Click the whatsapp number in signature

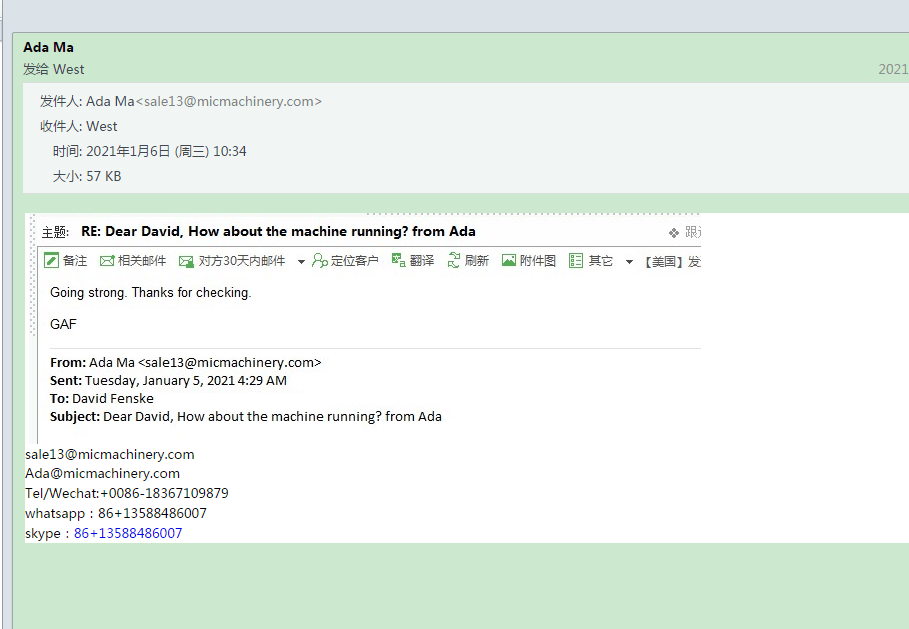[152, 513]
